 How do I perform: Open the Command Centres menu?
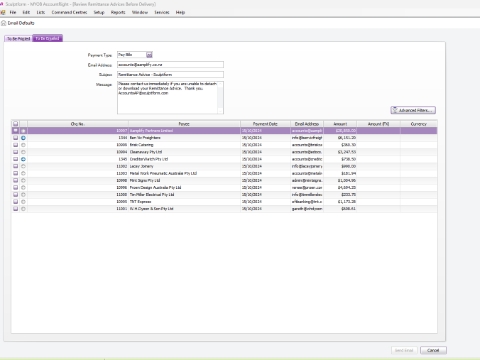(69, 12)
